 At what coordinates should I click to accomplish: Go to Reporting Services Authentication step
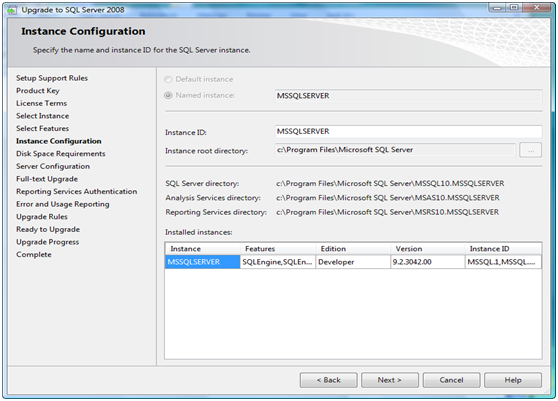tap(77, 191)
